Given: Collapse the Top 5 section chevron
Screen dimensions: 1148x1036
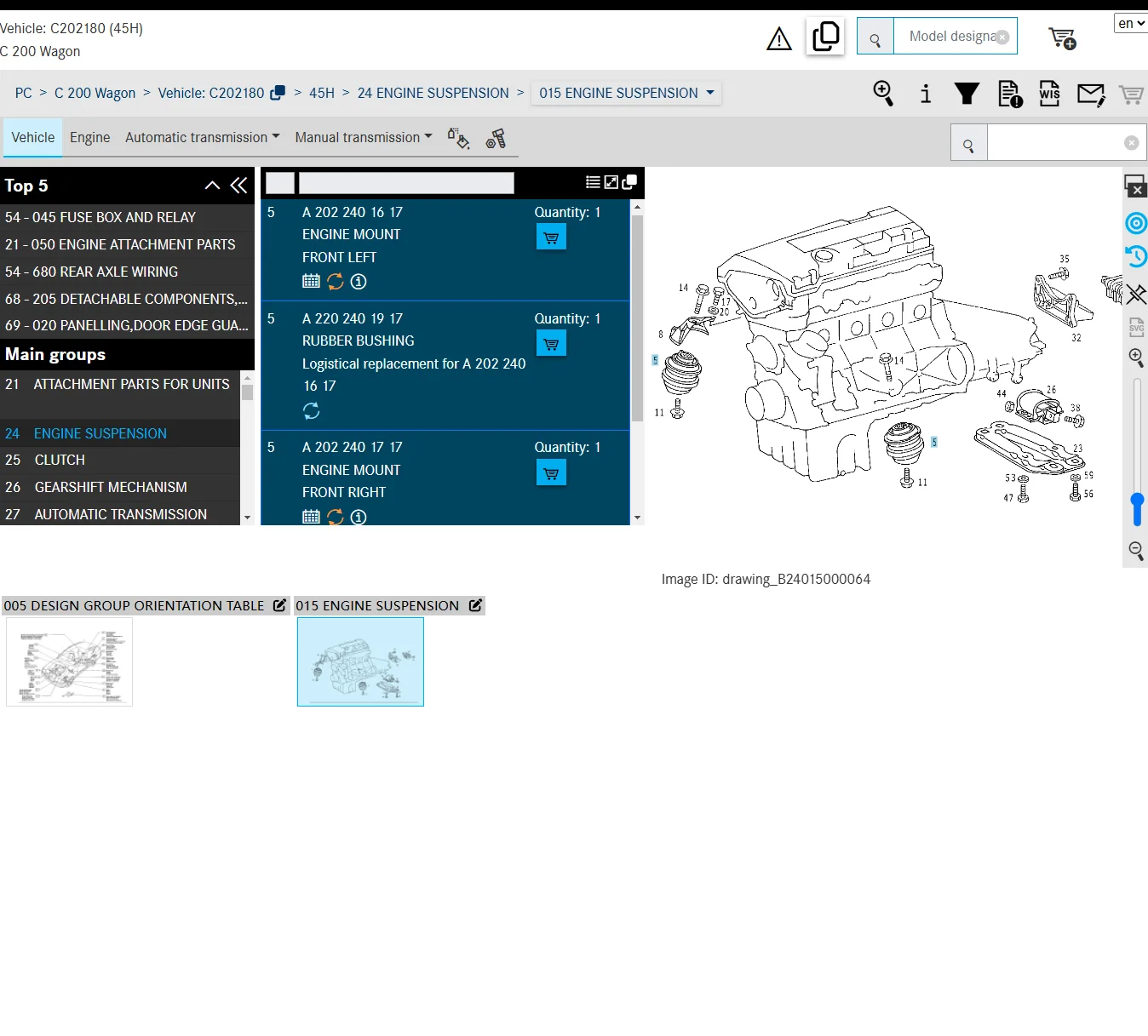Looking at the screenshot, I should (x=212, y=186).
